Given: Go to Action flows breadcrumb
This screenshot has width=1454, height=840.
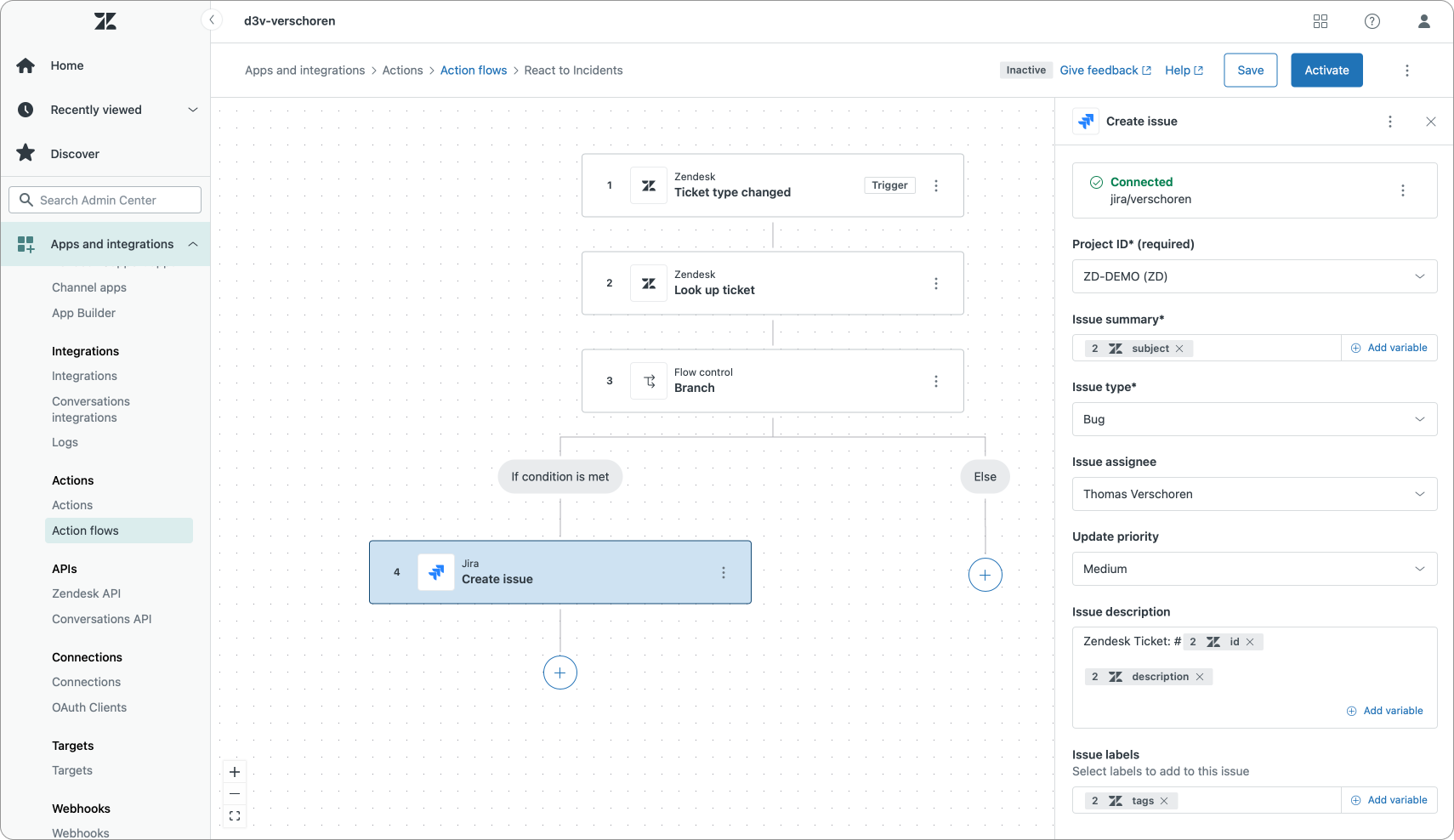Looking at the screenshot, I should (474, 71).
